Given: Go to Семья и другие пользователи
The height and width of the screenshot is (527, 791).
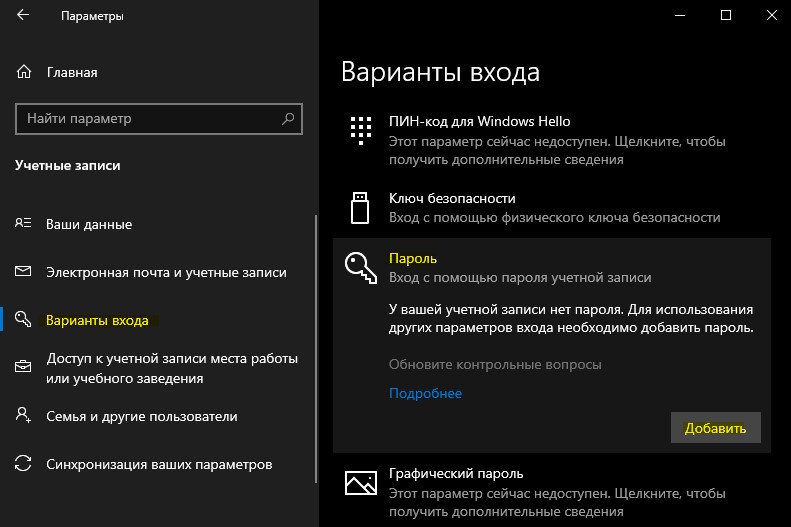Looking at the screenshot, I should click(142, 417).
